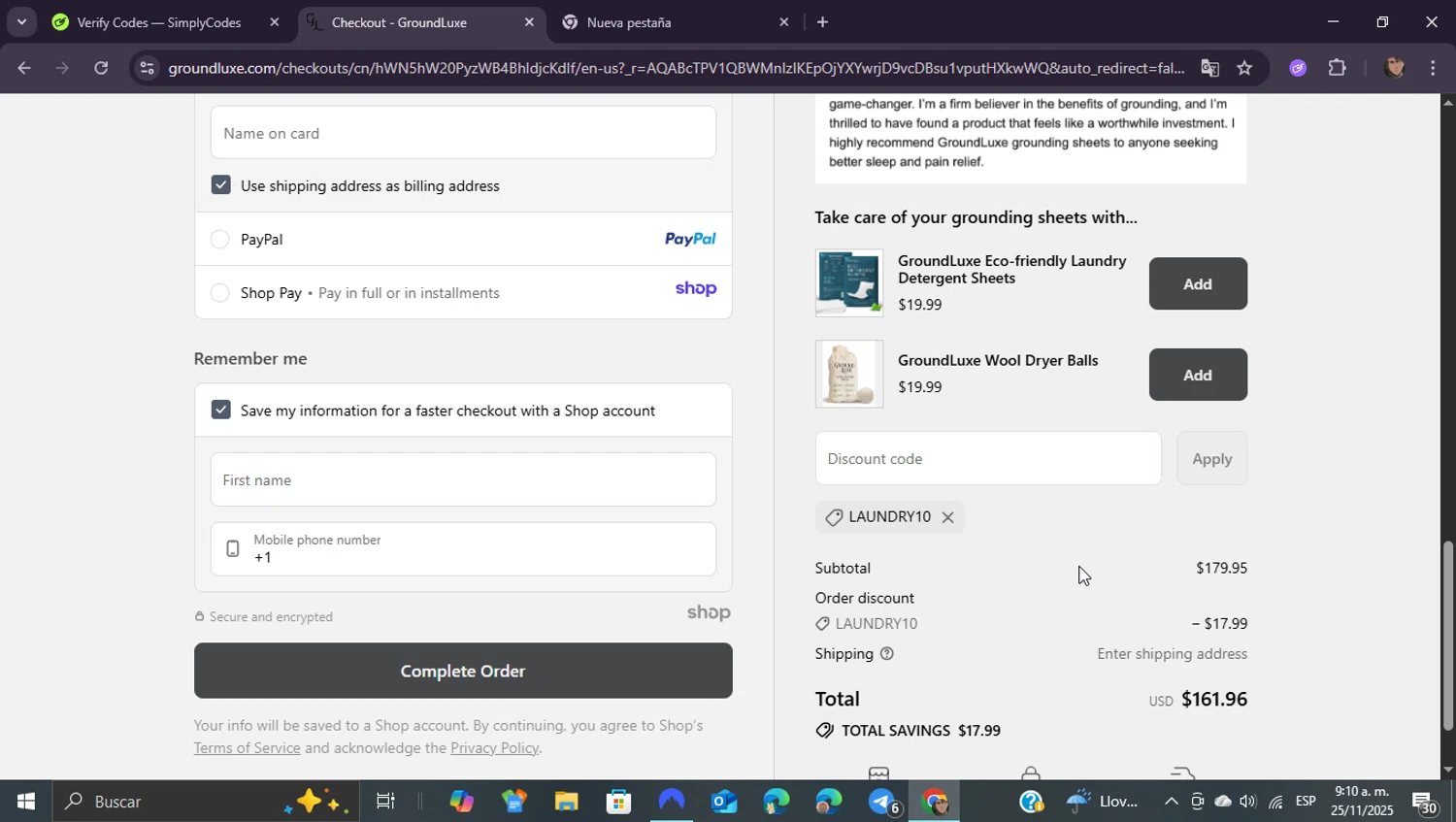This screenshot has width=1456, height=822.
Task: Open the tab search dropdown arrow
Action: pyautogui.click(x=21, y=21)
